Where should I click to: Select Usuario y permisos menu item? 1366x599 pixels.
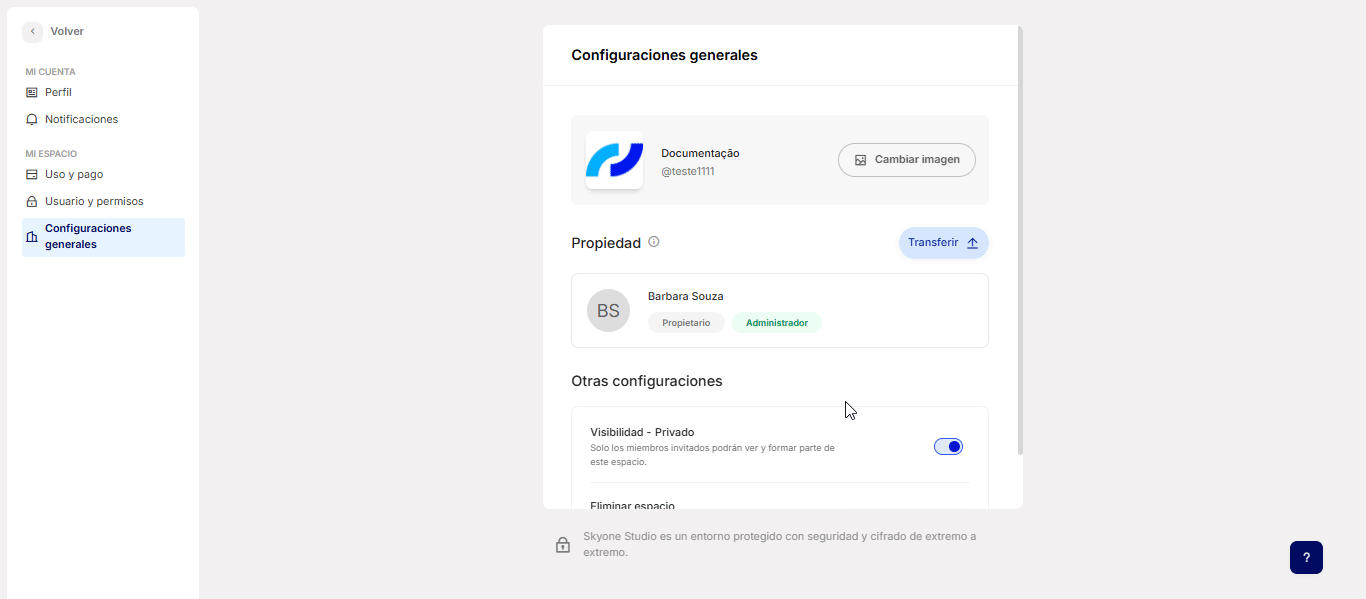point(94,201)
